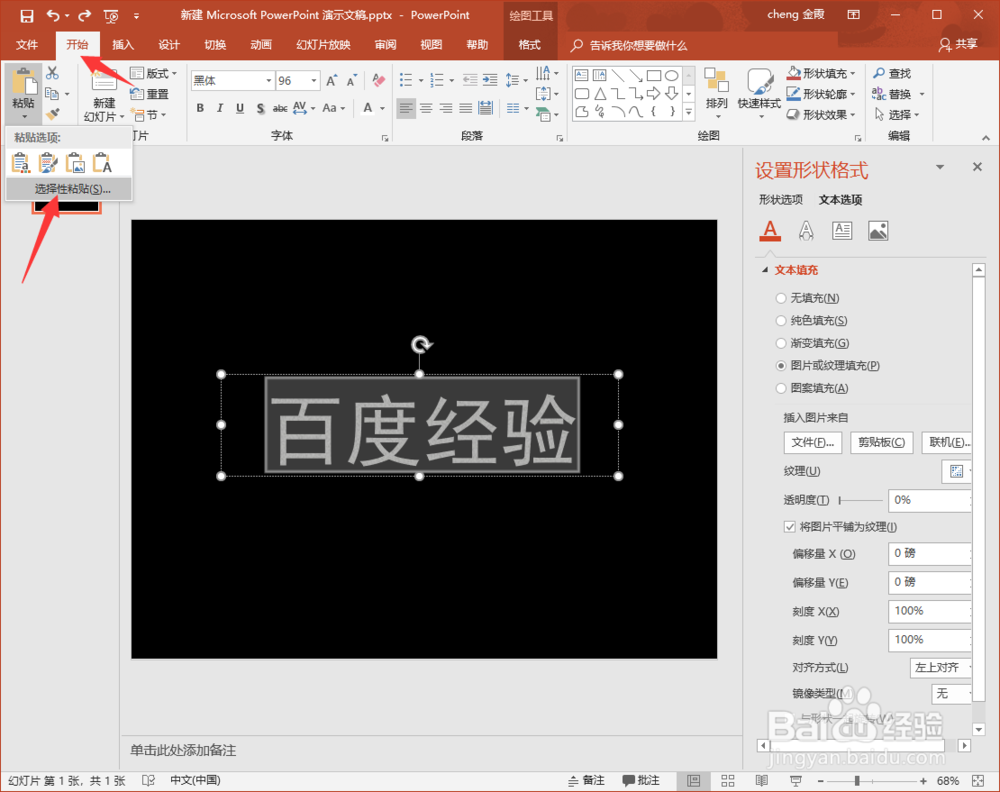Align text left

(406, 108)
